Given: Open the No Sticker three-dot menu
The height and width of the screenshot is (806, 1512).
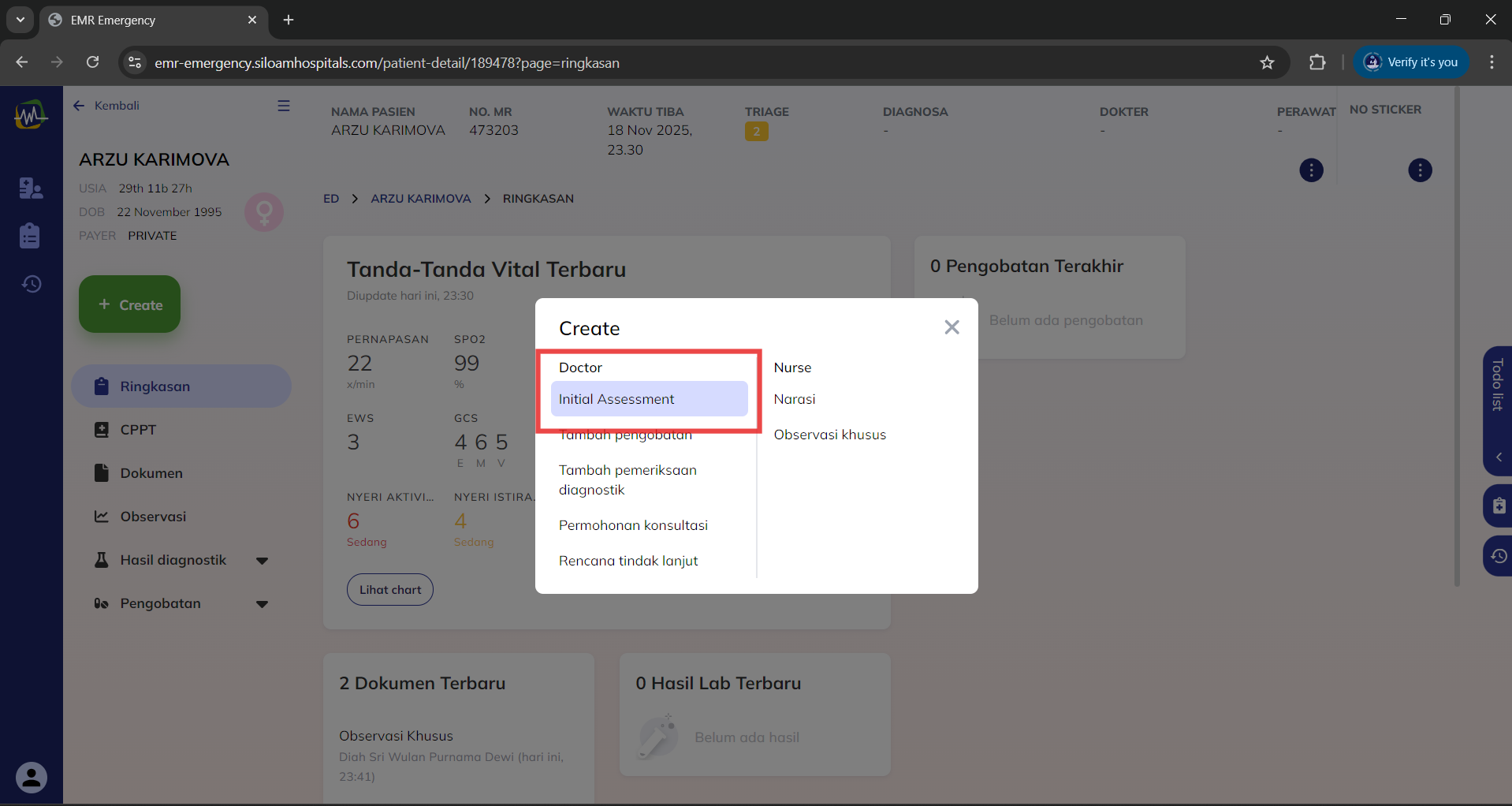Looking at the screenshot, I should (x=1420, y=170).
